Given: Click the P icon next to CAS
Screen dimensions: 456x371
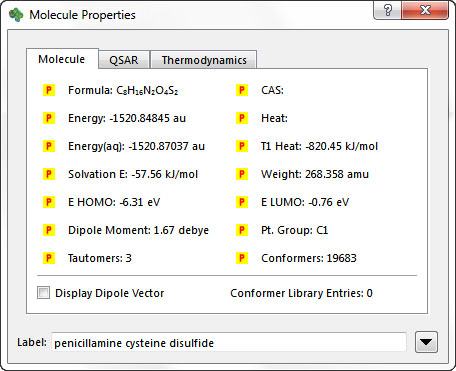Looking at the screenshot, I should [x=242, y=90].
